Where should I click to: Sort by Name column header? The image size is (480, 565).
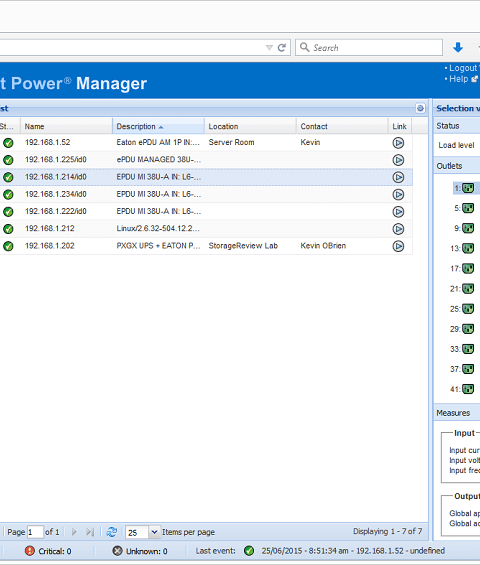pyautogui.click(x=66, y=126)
